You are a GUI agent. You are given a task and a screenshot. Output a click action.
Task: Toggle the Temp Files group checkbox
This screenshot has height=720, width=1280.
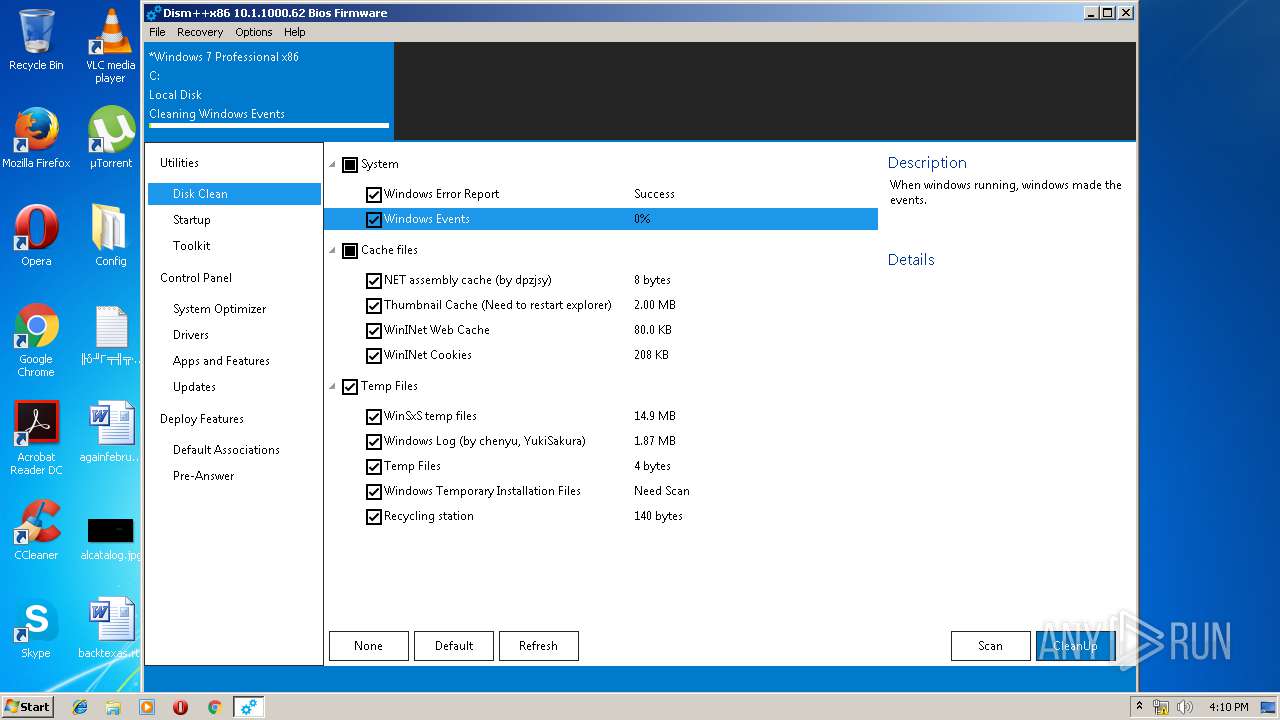350,387
